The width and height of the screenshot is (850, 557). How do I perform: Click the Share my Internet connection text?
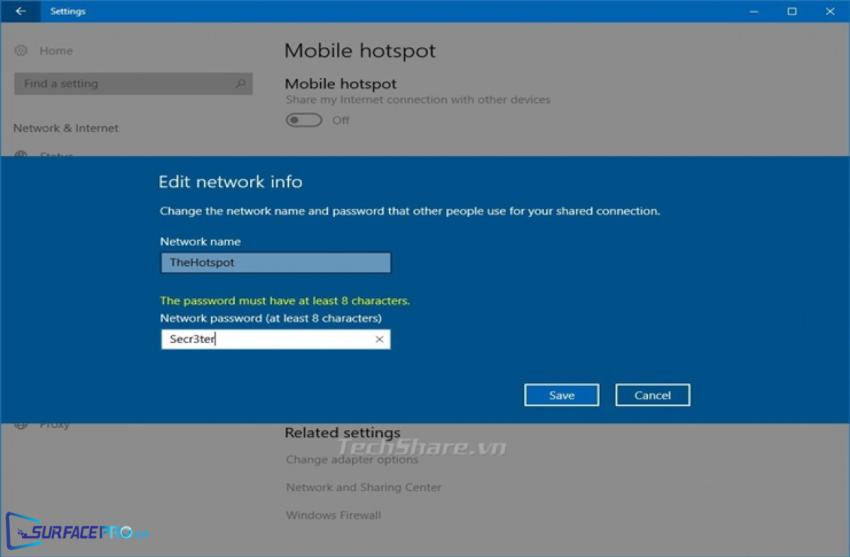418,100
